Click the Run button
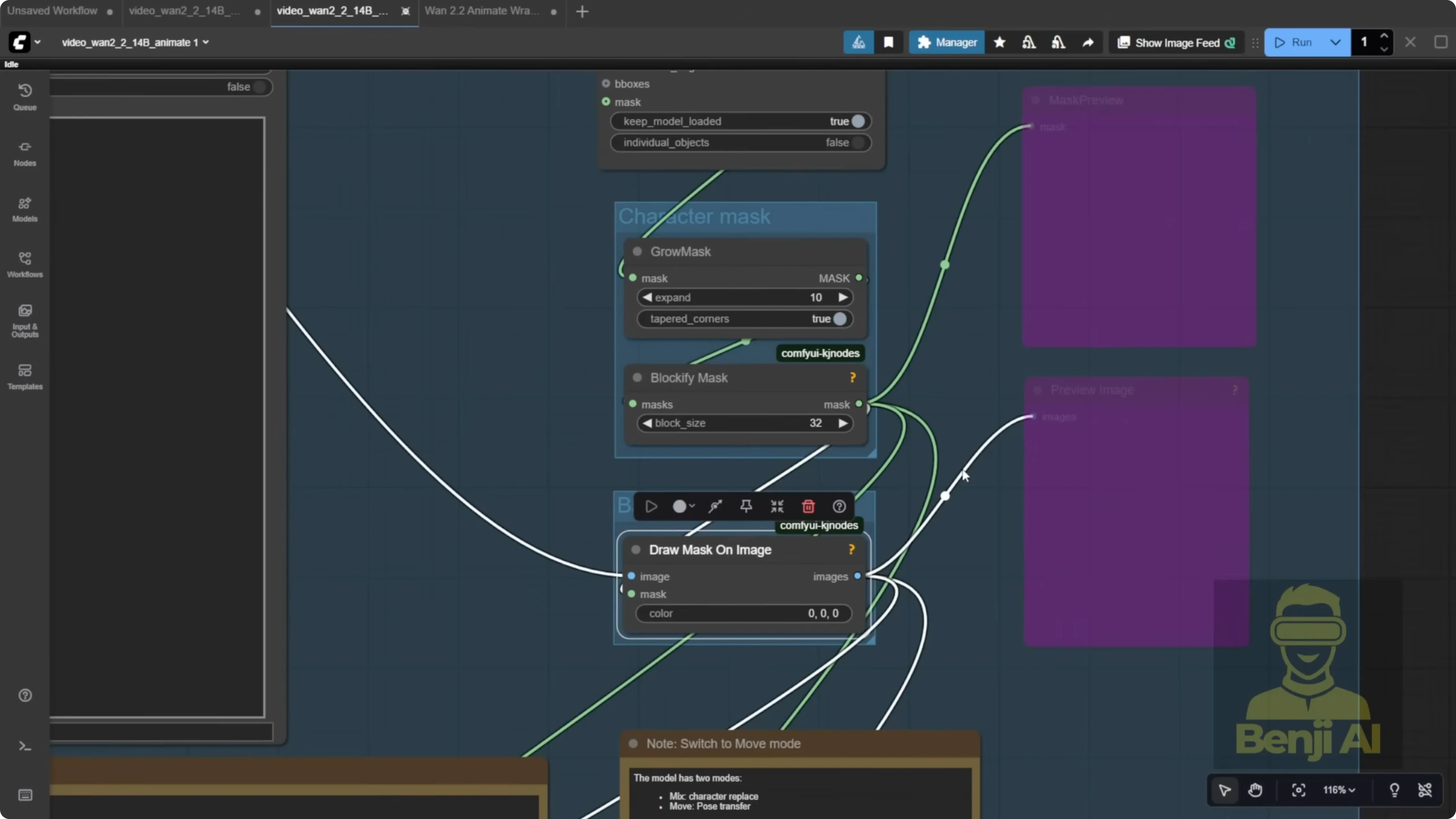Screen dimensions: 1456x819 click(1297, 42)
